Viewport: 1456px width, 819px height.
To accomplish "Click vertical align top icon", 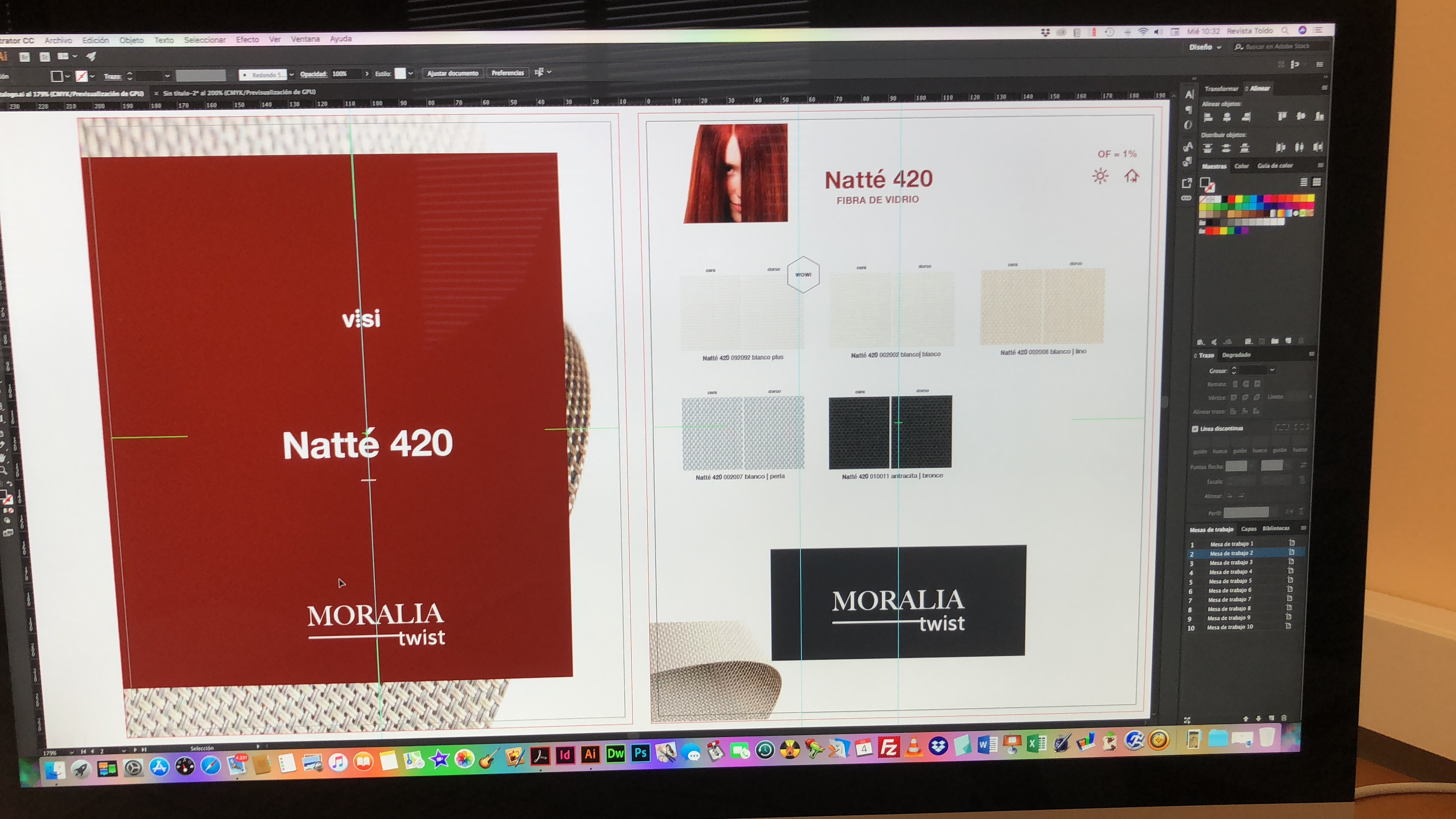I will 1281,116.
